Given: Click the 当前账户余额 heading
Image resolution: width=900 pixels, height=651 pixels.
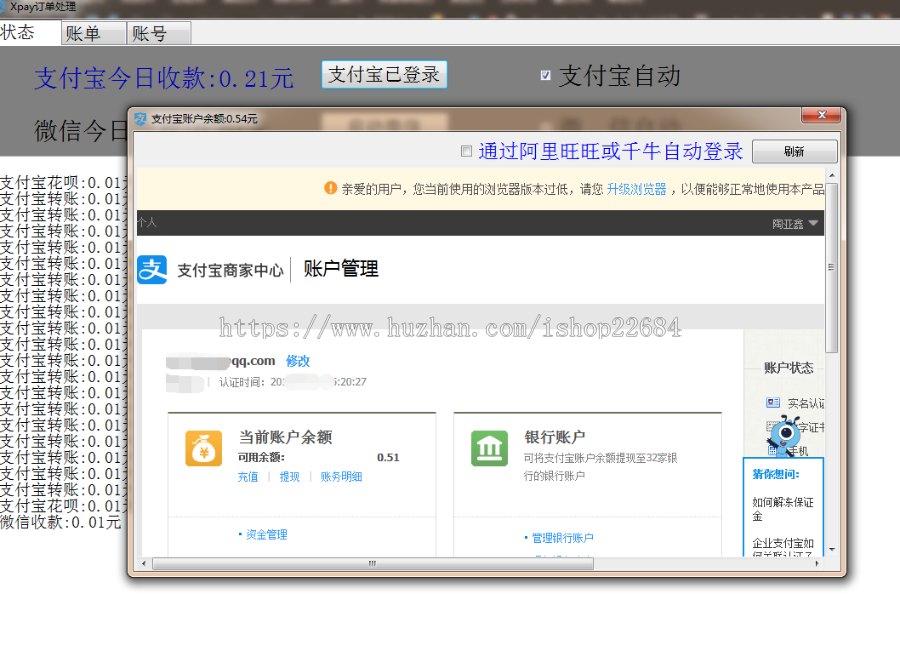Looking at the screenshot, I should pos(285,437).
